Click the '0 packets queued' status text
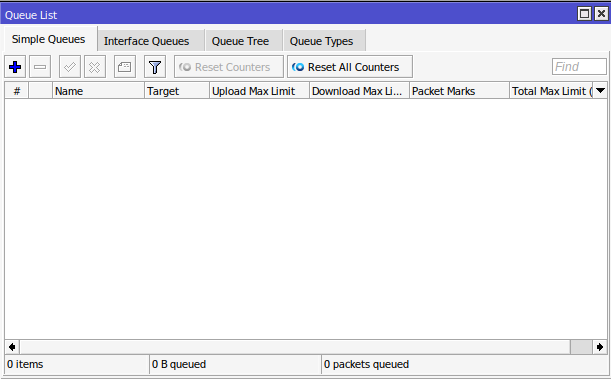 (x=366, y=364)
